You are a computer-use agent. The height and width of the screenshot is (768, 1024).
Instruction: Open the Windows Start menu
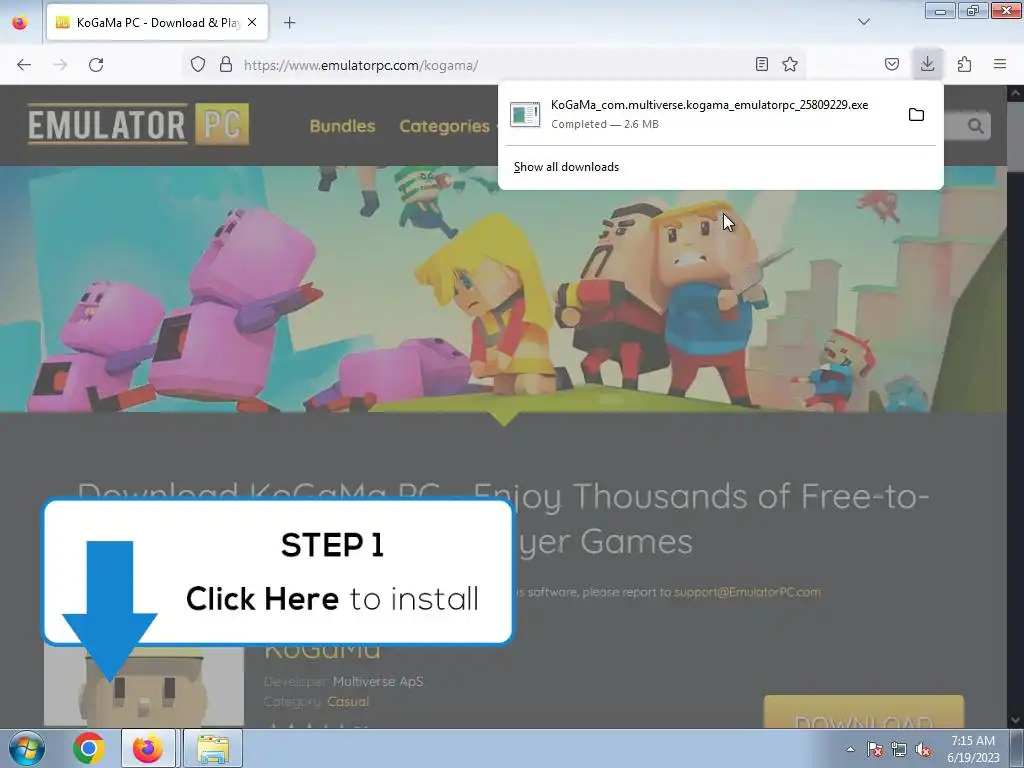coord(27,748)
